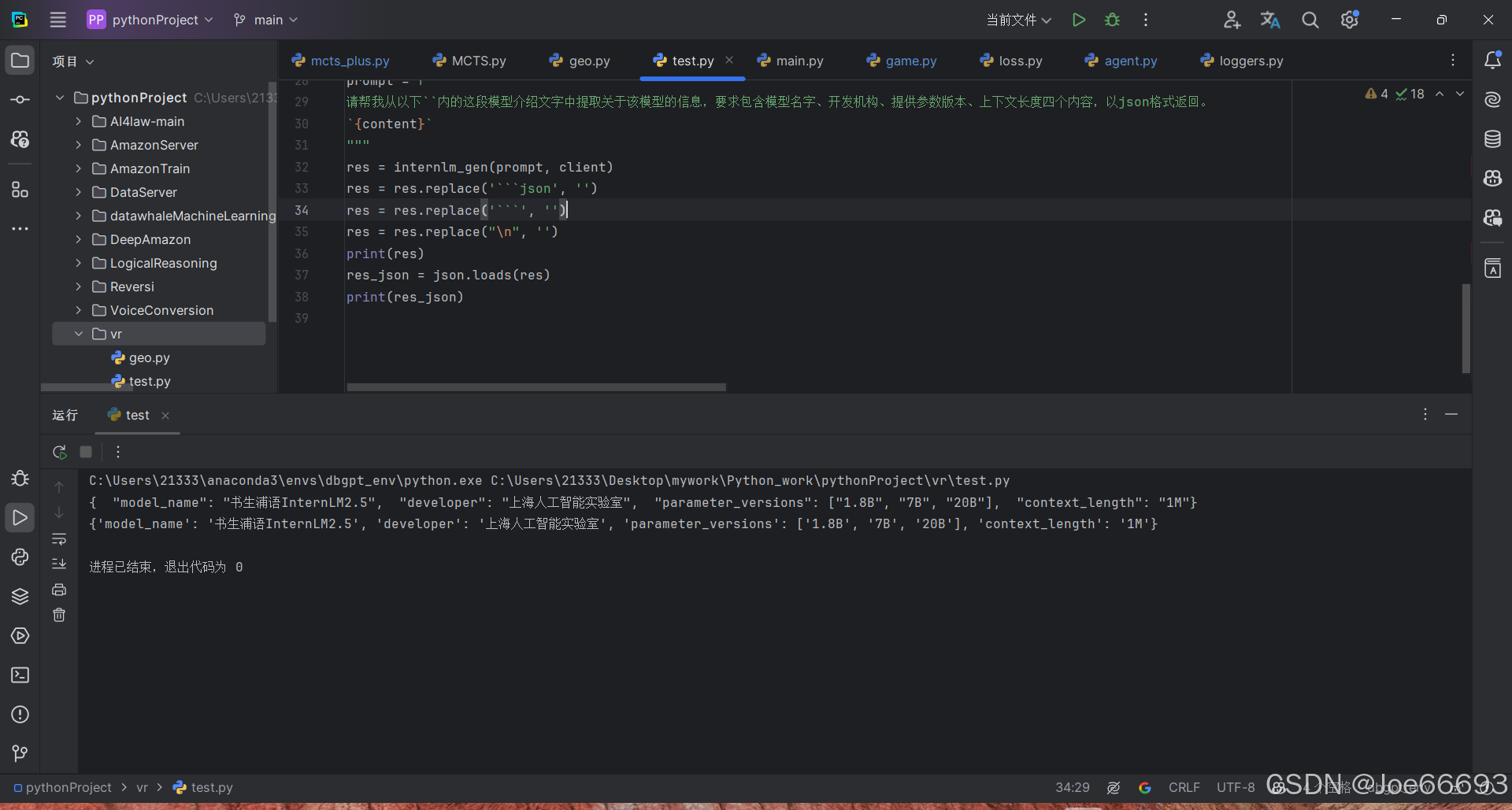Screen dimensions: 1512x810
Task: Open Python Packages layers icon
Action: point(20,596)
